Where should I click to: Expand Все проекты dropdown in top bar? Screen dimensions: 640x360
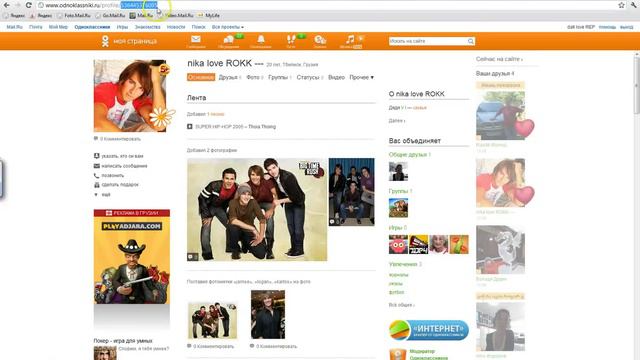click(x=228, y=27)
